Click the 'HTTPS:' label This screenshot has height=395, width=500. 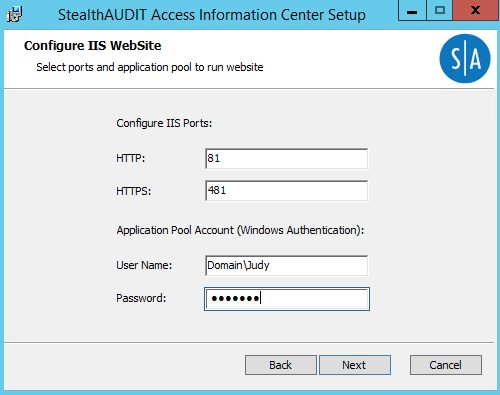pyautogui.click(x=134, y=191)
